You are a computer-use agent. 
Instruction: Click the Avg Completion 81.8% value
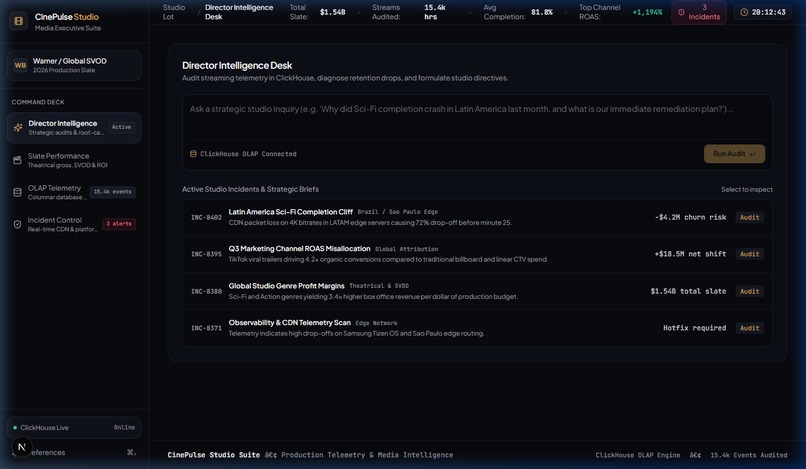click(542, 12)
